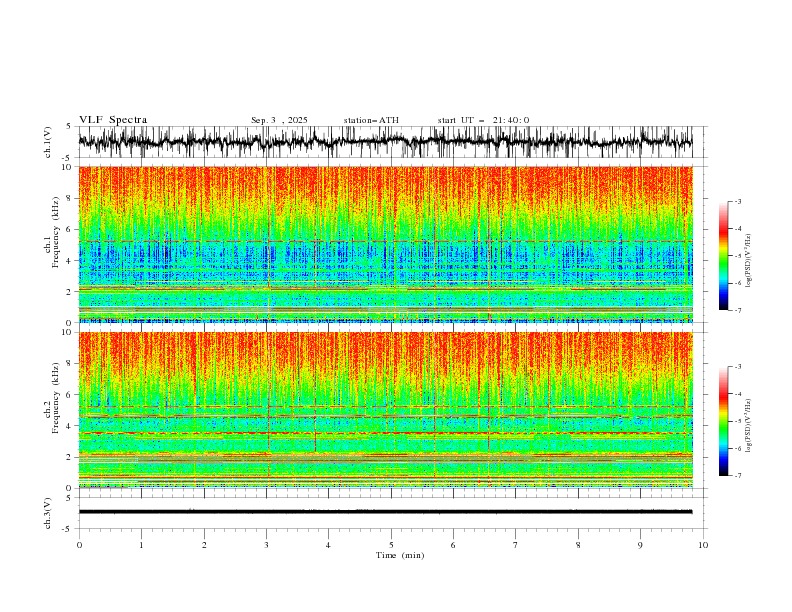Click the 'start UT = 21:40:0' label
This screenshot has width=792, height=612.
pos(483,120)
